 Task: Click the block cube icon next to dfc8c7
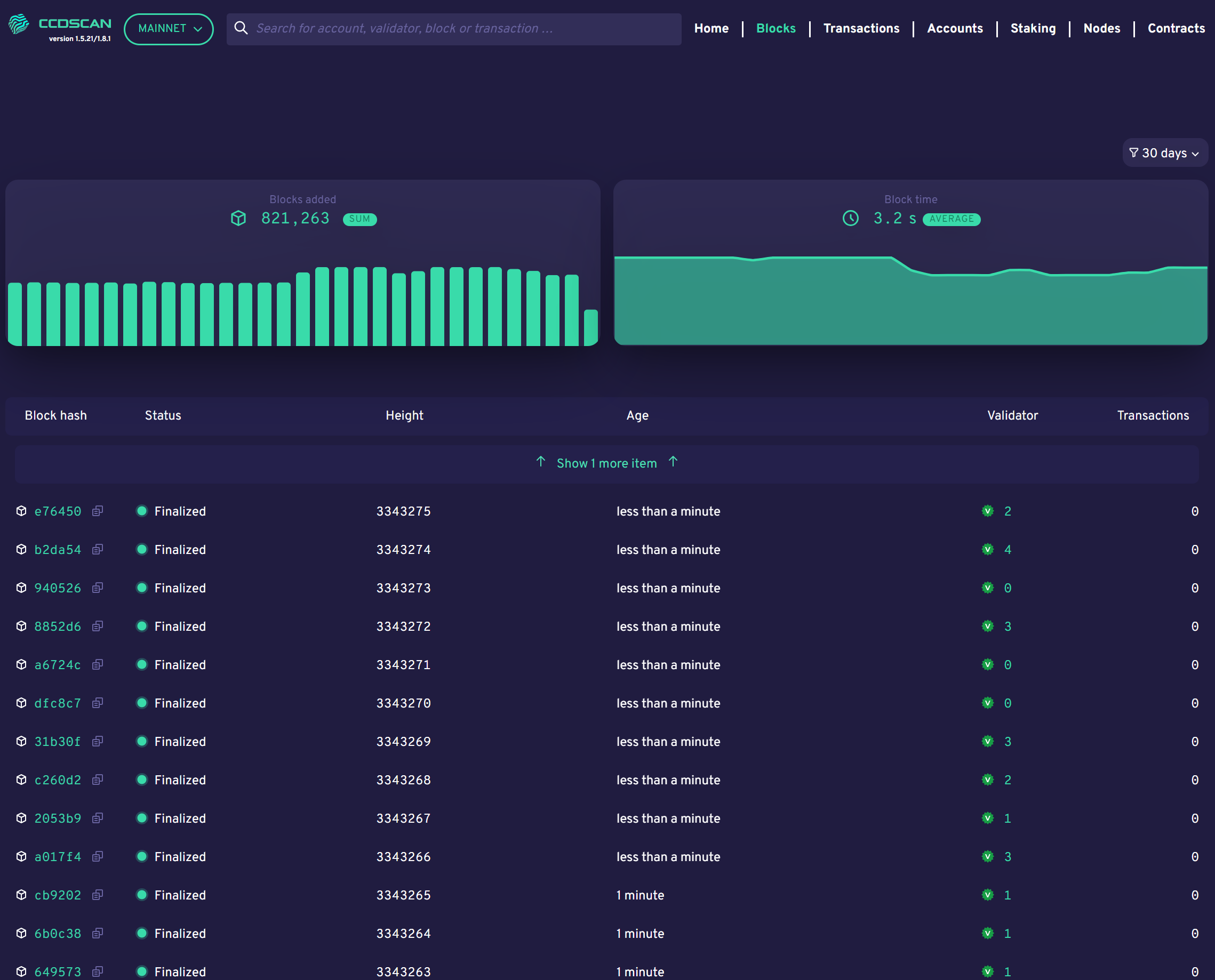tap(20, 704)
